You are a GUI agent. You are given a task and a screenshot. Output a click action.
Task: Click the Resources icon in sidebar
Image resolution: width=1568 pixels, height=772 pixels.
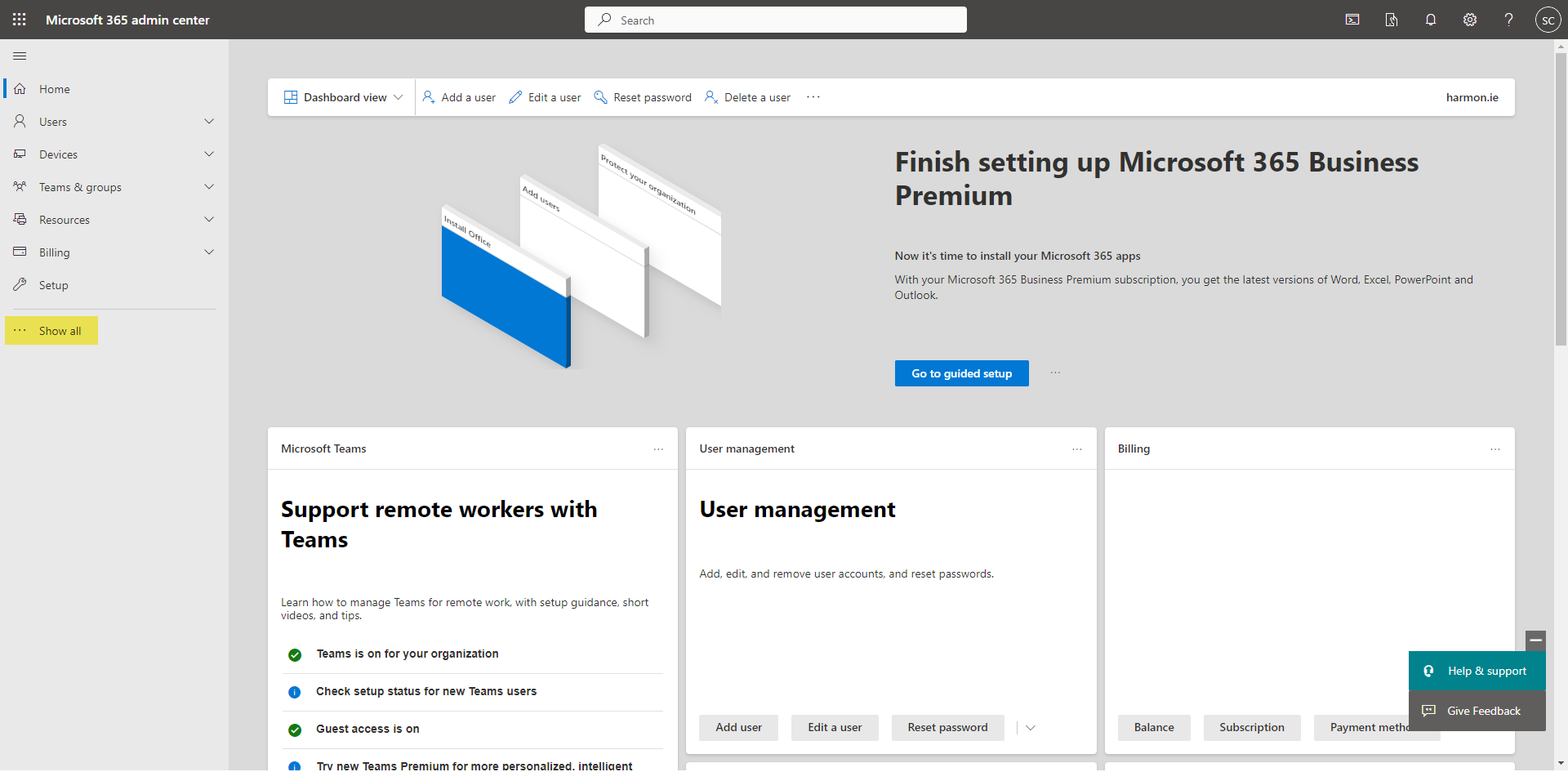click(x=20, y=219)
